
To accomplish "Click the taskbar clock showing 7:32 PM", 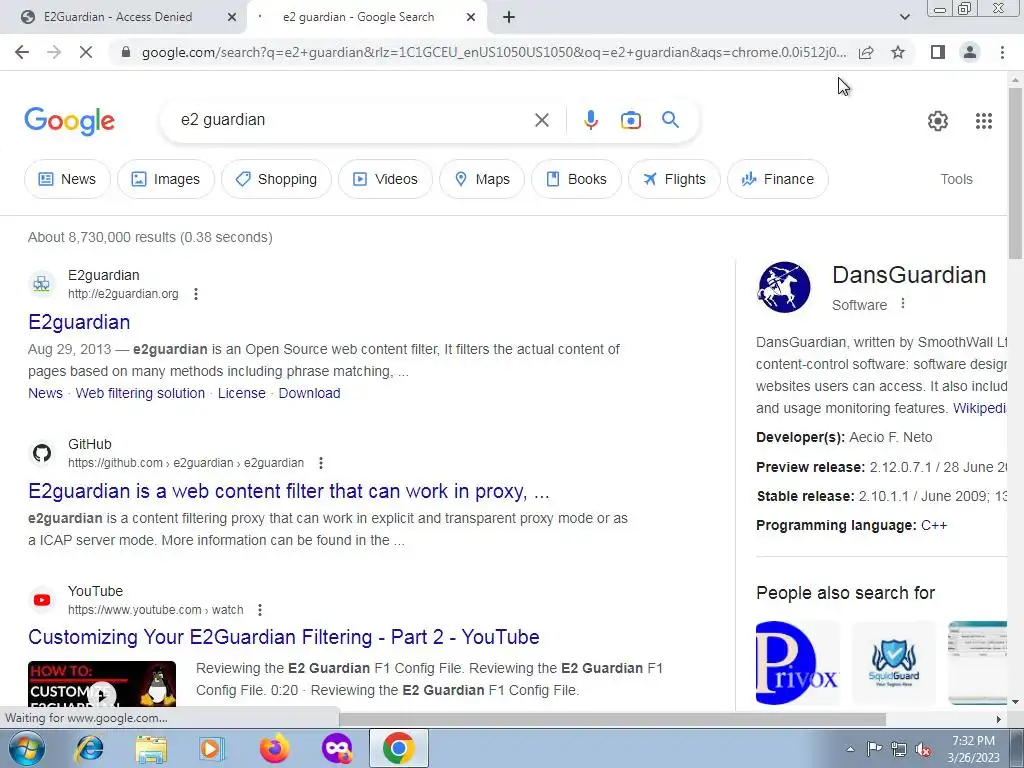I will (x=973, y=749).
